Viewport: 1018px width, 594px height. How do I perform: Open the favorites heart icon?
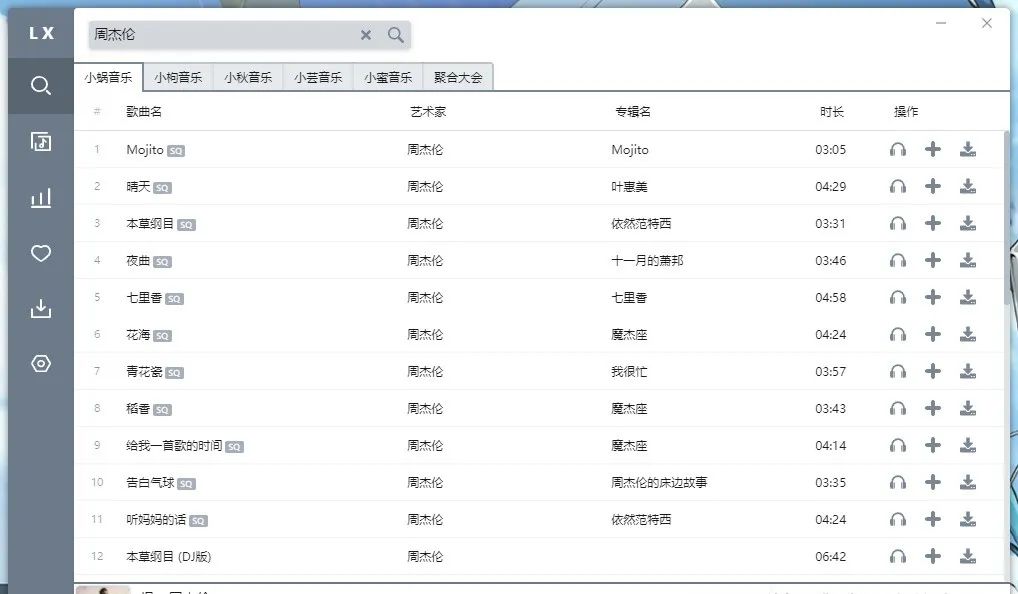[x=40, y=253]
